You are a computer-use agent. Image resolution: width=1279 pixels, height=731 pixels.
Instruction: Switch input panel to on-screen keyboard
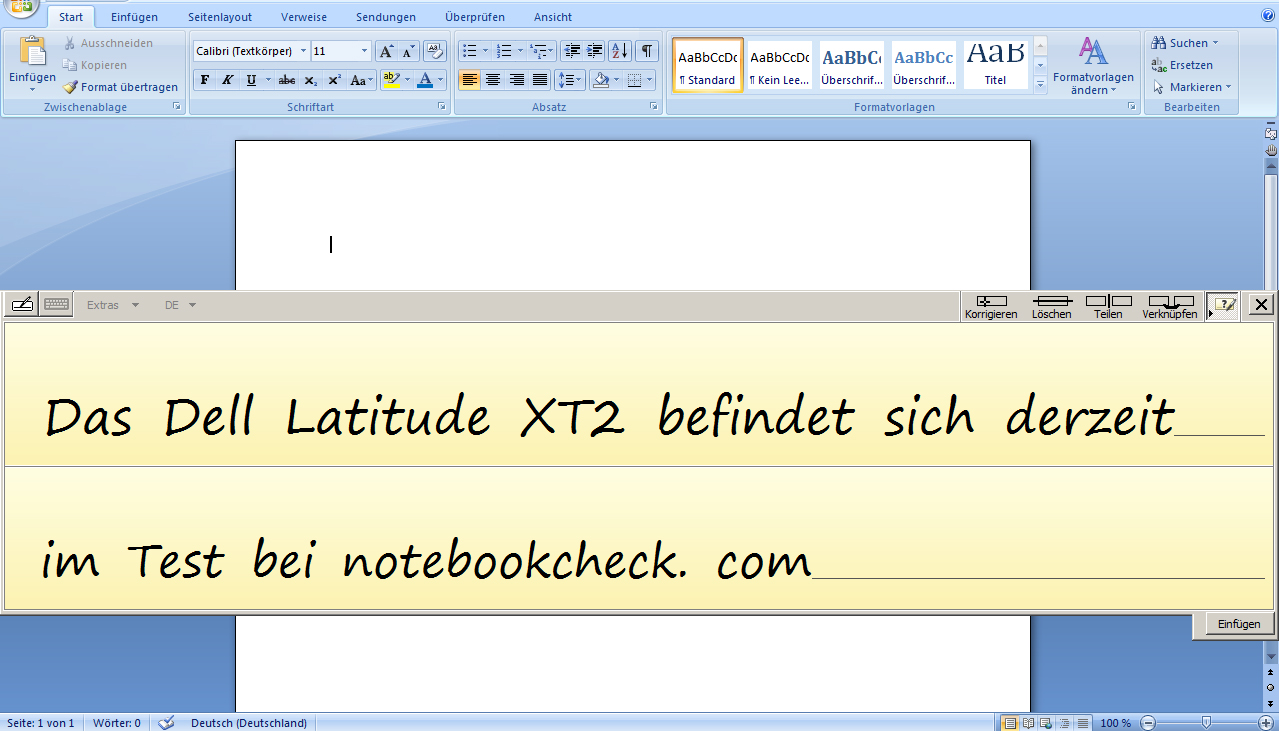(56, 305)
